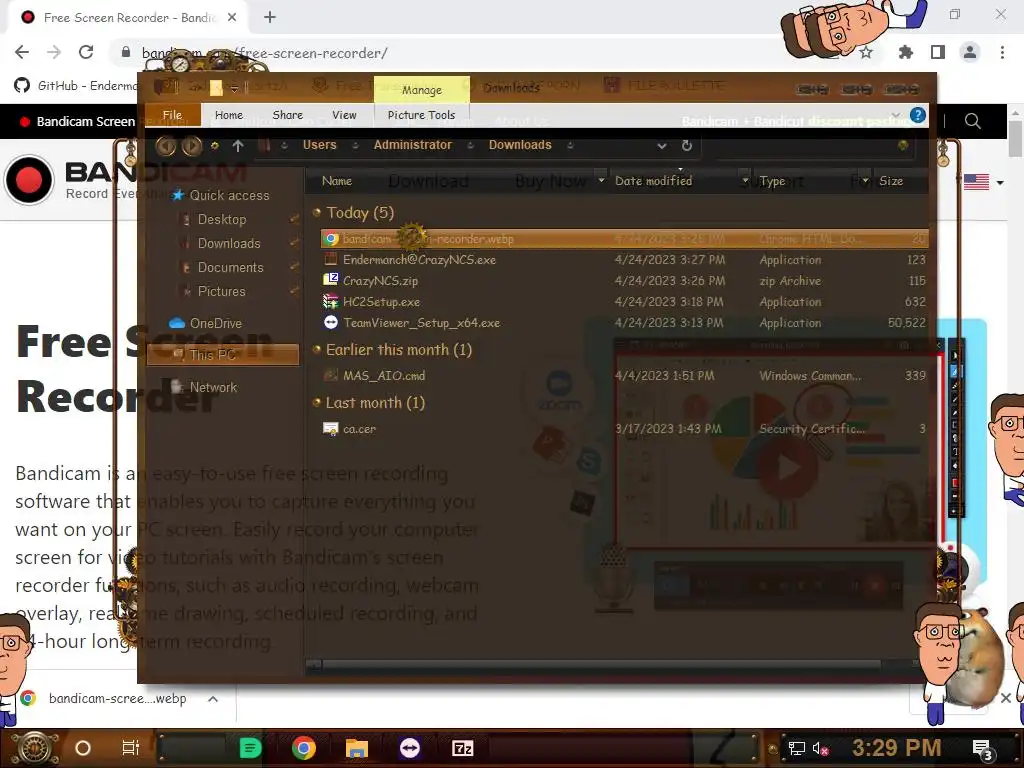
Task: Go up one folder level in Explorer
Action: [238, 146]
